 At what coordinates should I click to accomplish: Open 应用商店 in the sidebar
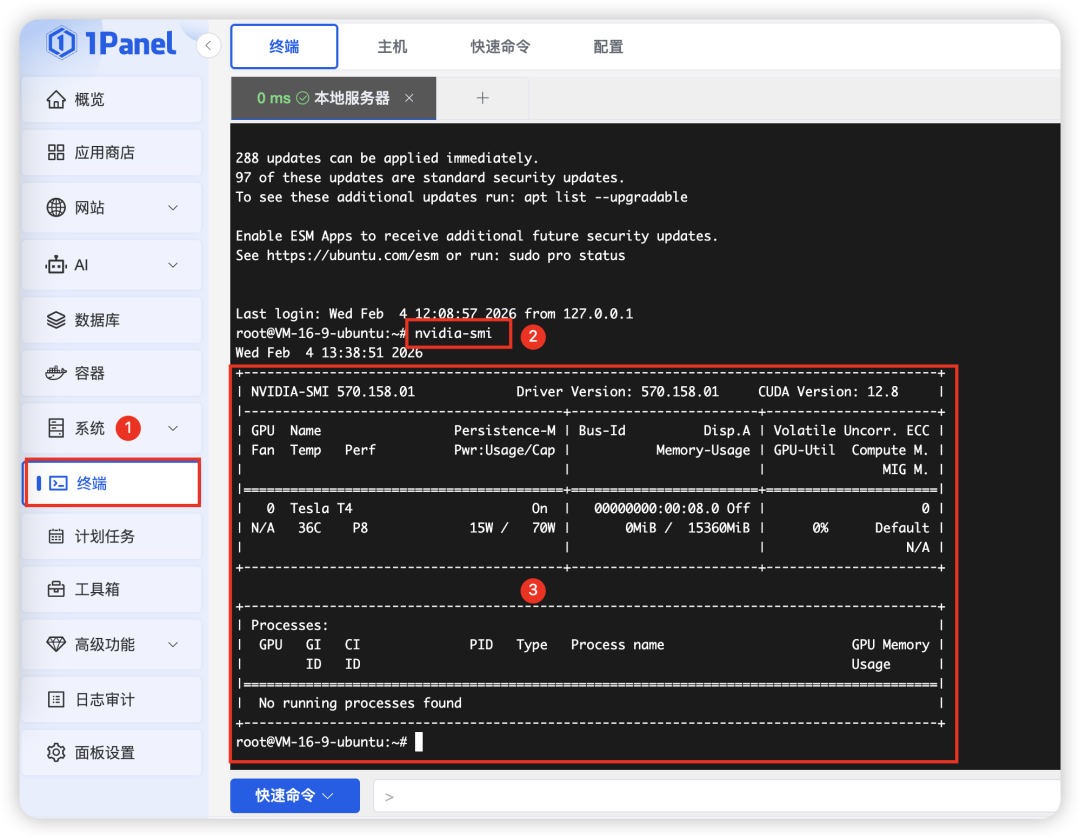click(x=112, y=152)
